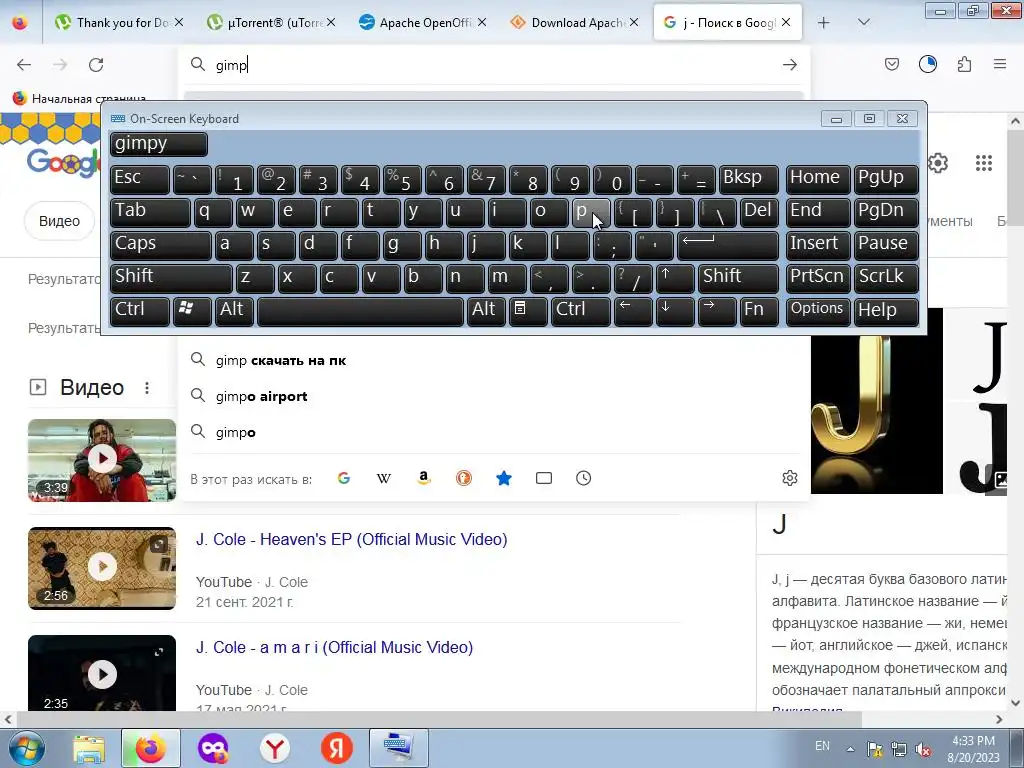Play the video thumbnail lasting 3:39
1024x768 pixels.
coord(102,460)
